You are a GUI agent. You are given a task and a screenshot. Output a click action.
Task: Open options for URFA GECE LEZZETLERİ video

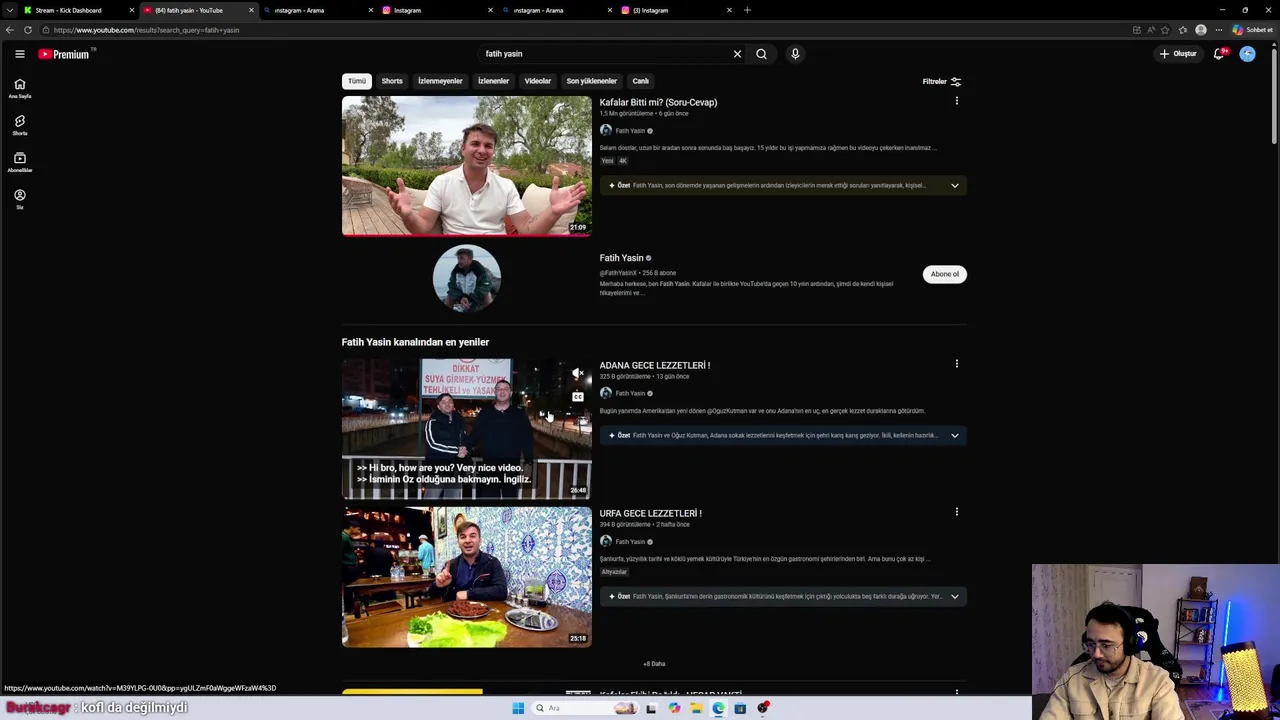coord(956,512)
